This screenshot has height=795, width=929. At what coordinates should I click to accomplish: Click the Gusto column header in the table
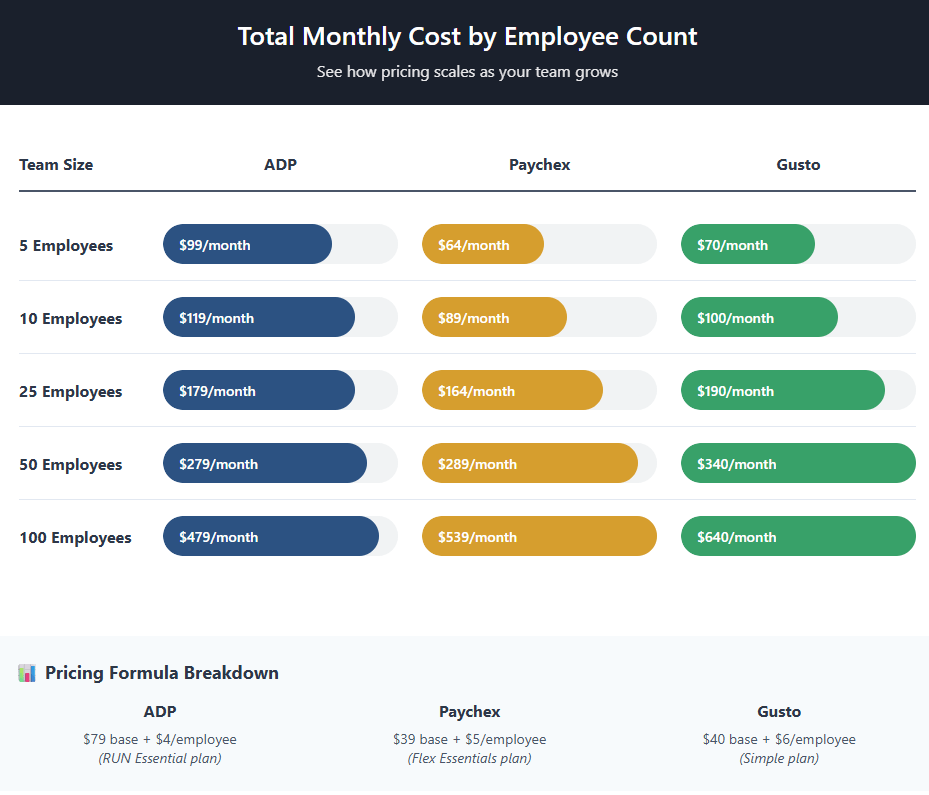pyautogui.click(x=798, y=165)
